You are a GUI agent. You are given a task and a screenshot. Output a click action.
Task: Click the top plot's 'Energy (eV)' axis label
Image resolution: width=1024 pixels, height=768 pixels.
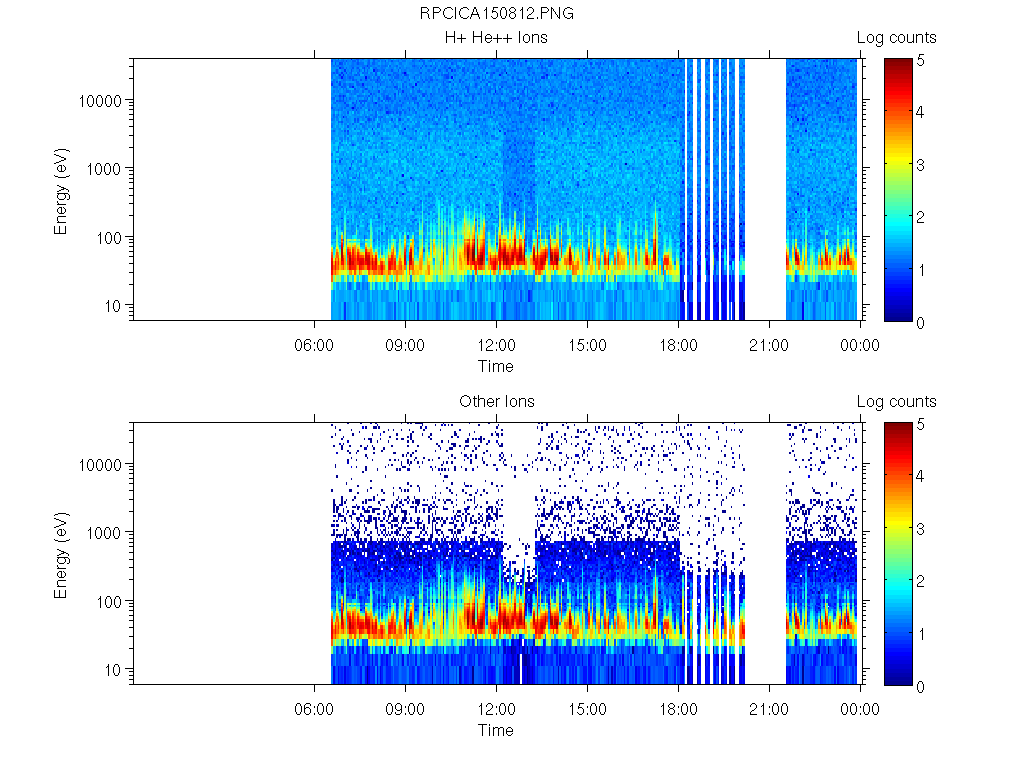pos(61,192)
